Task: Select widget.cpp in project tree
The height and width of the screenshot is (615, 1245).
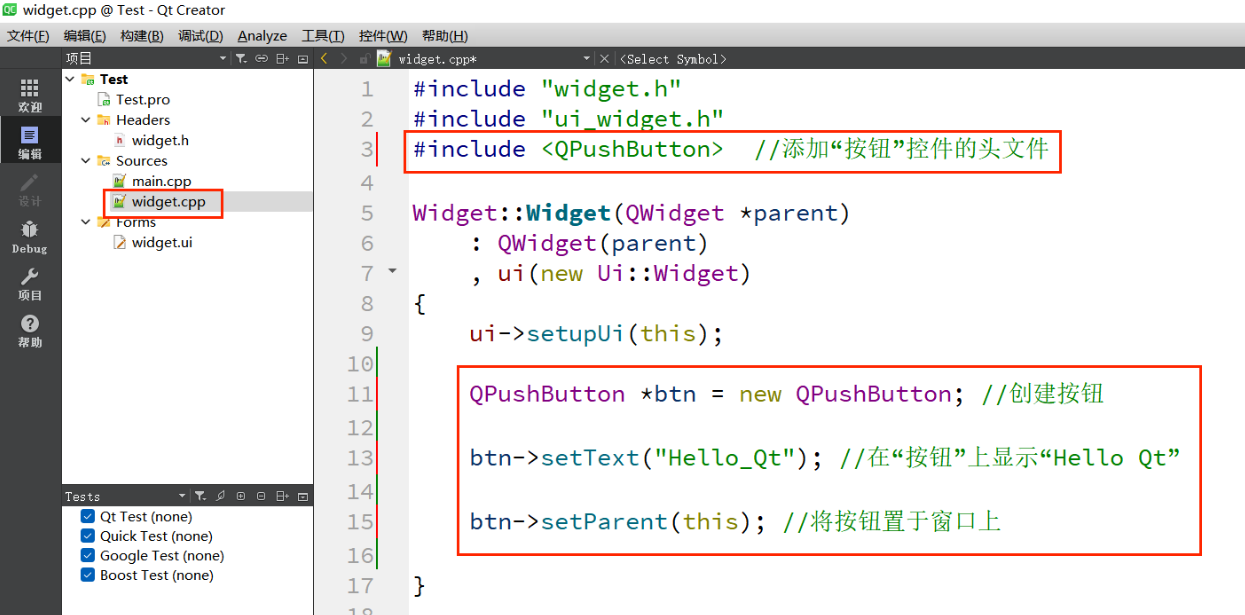Action: [x=168, y=202]
